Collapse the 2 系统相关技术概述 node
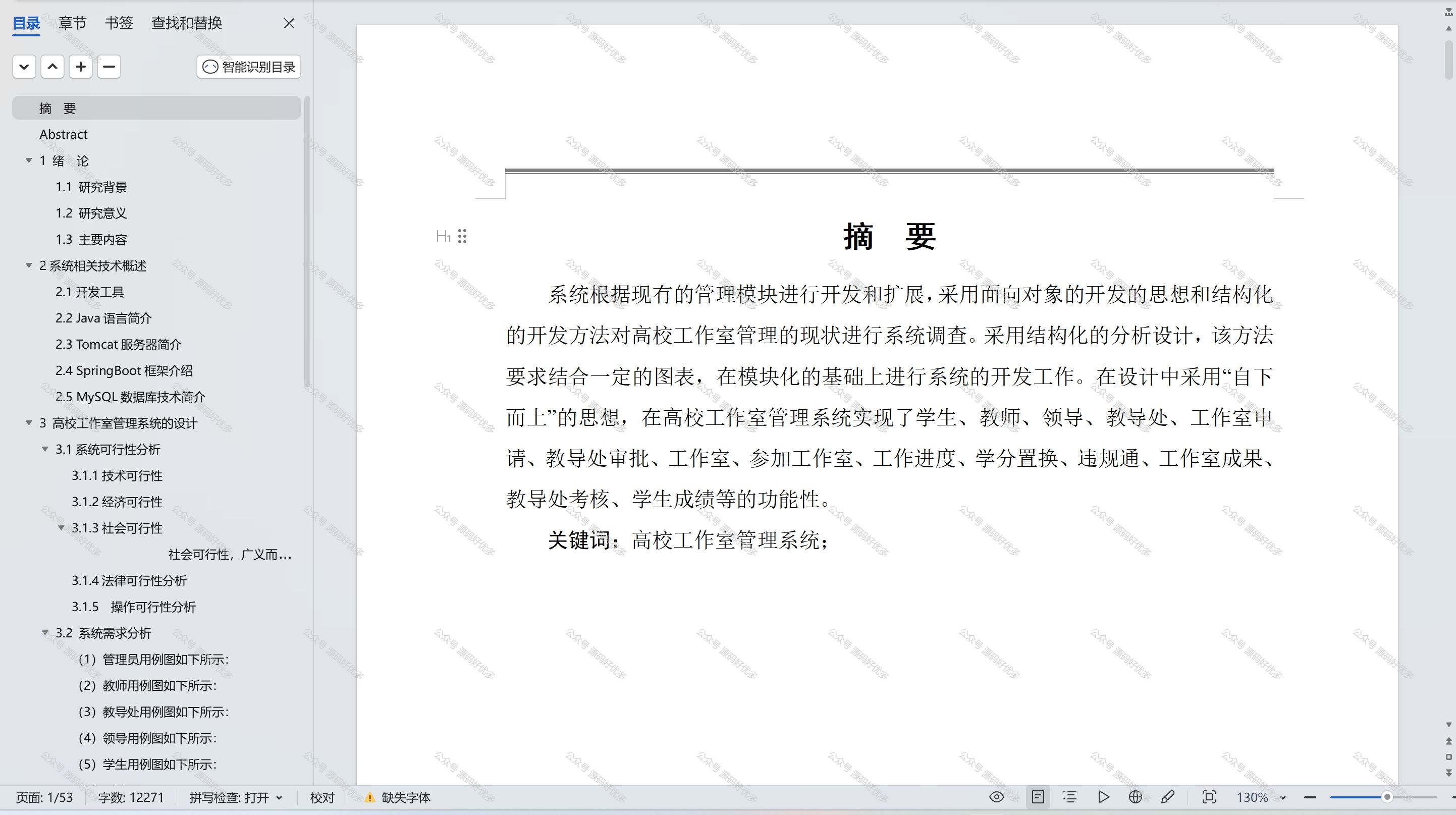The height and width of the screenshot is (815, 1456). pyautogui.click(x=29, y=265)
